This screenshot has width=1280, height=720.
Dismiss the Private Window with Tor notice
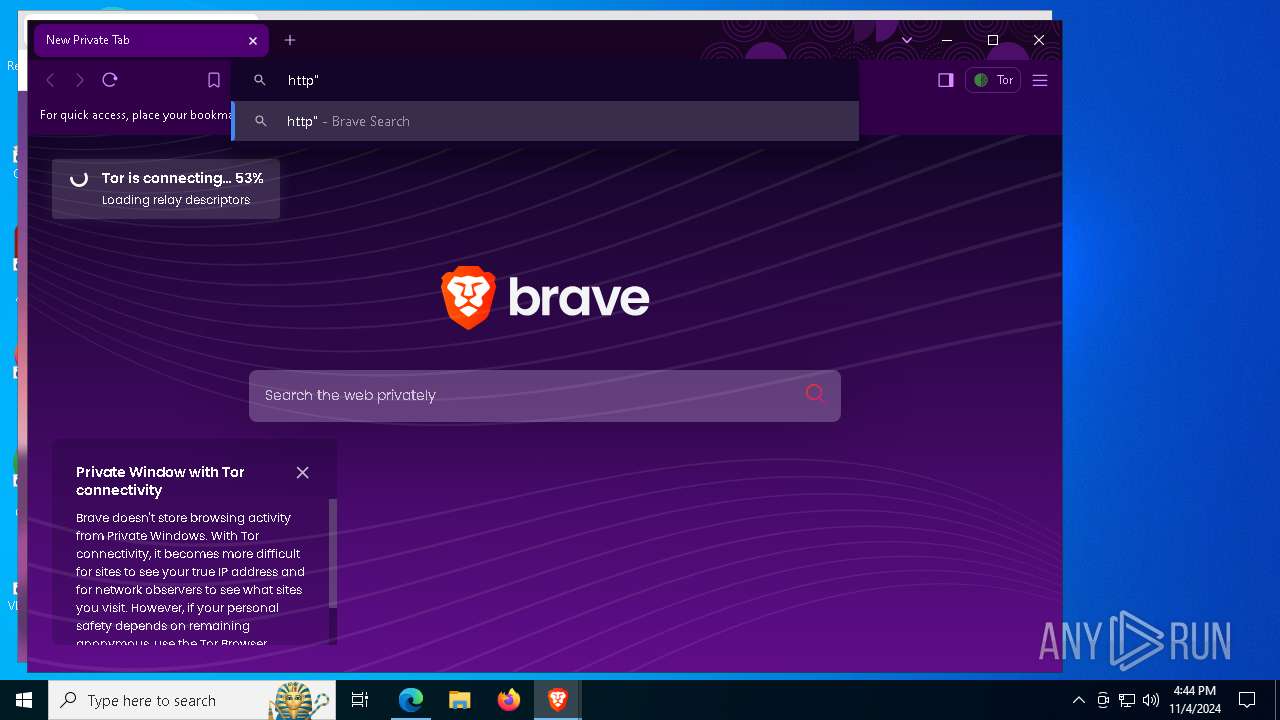302,472
